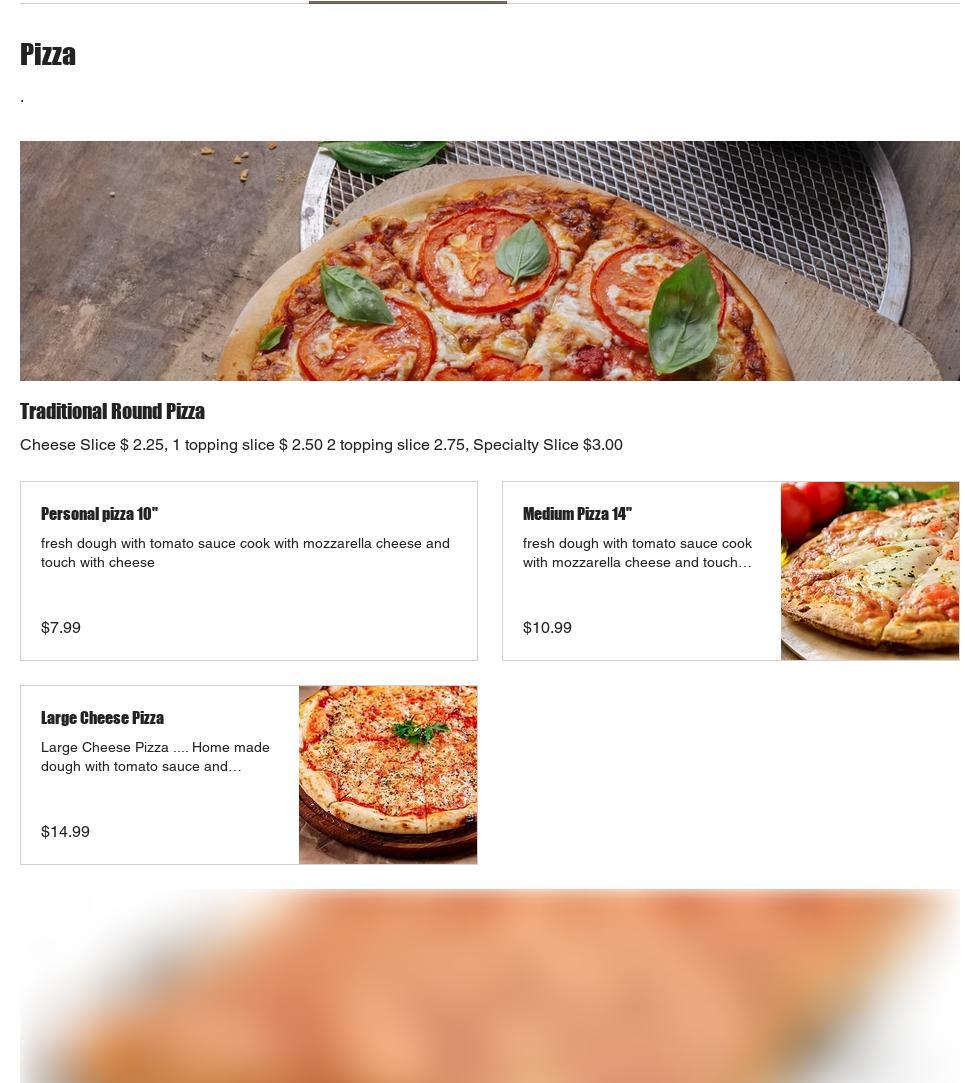Click the $10.99 price on Medium Pizza

[x=547, y=627]
